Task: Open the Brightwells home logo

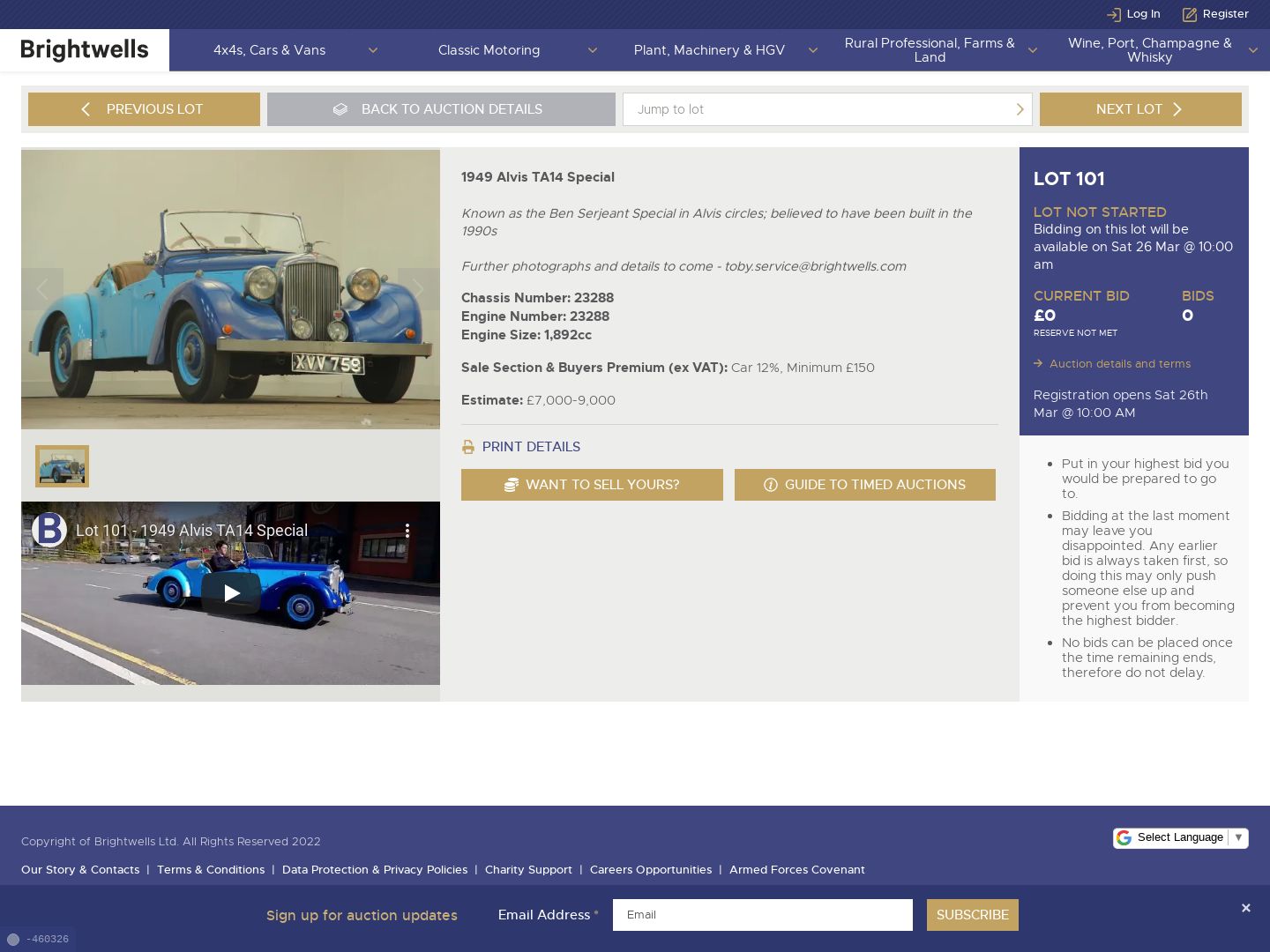Action: coord(85,50)
